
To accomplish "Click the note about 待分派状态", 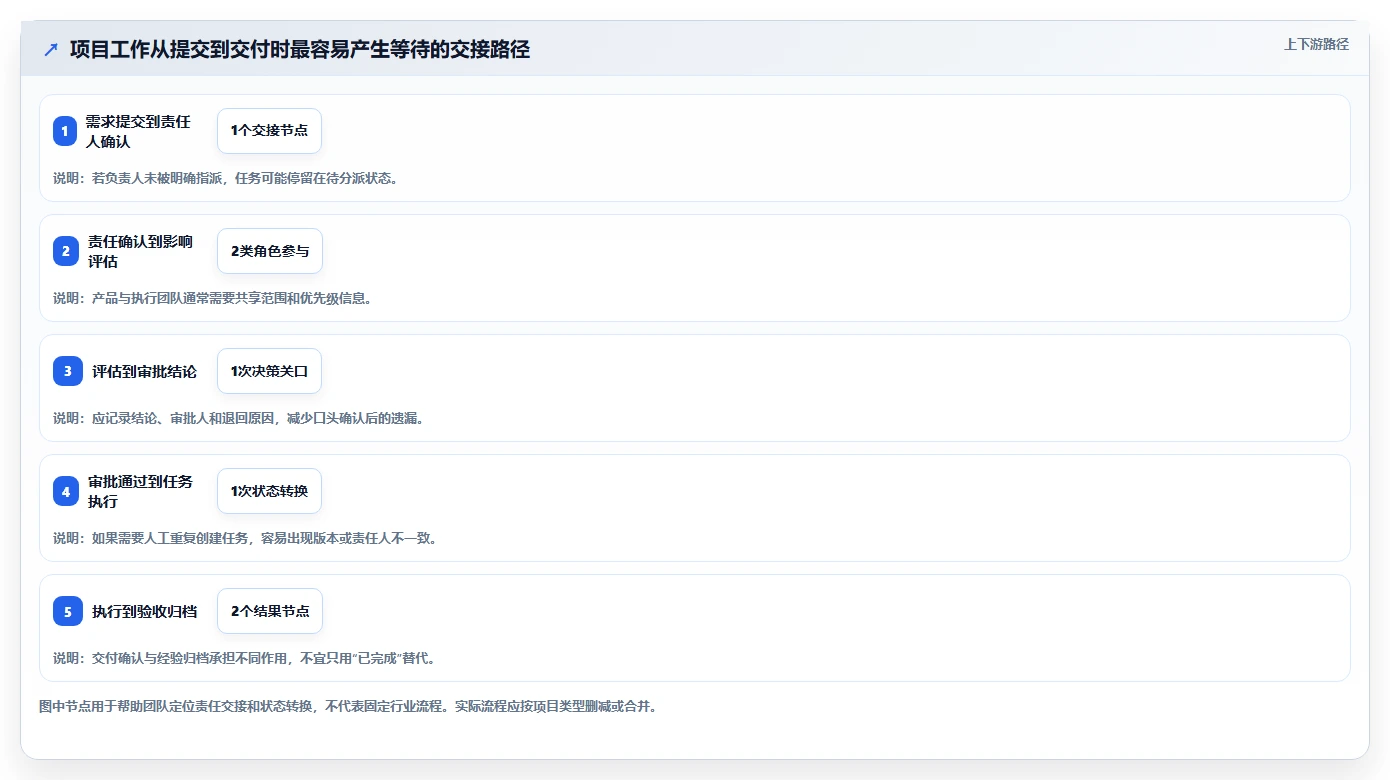I will (x=226, y=178).
